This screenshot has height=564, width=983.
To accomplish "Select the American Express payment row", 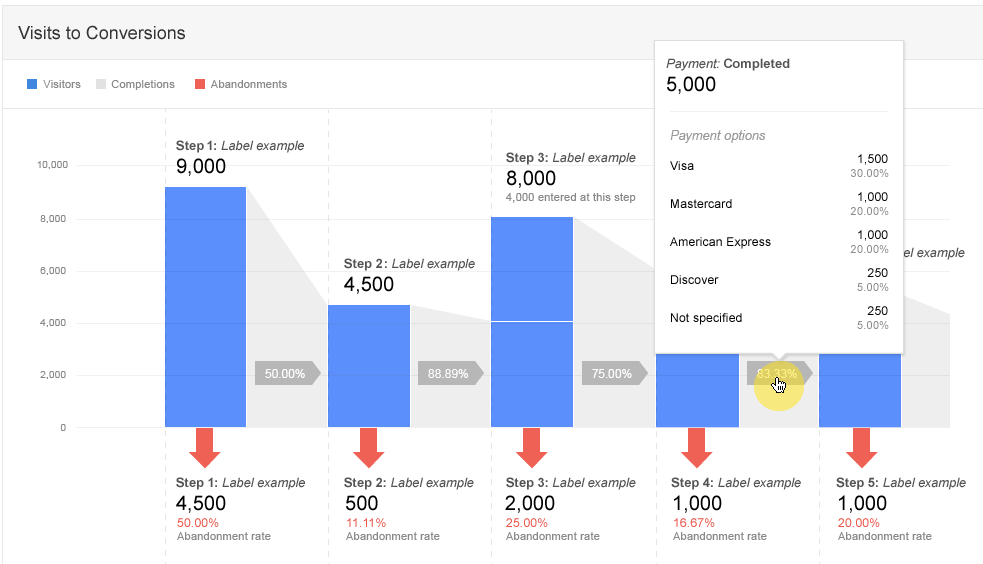I will (778, 242).
